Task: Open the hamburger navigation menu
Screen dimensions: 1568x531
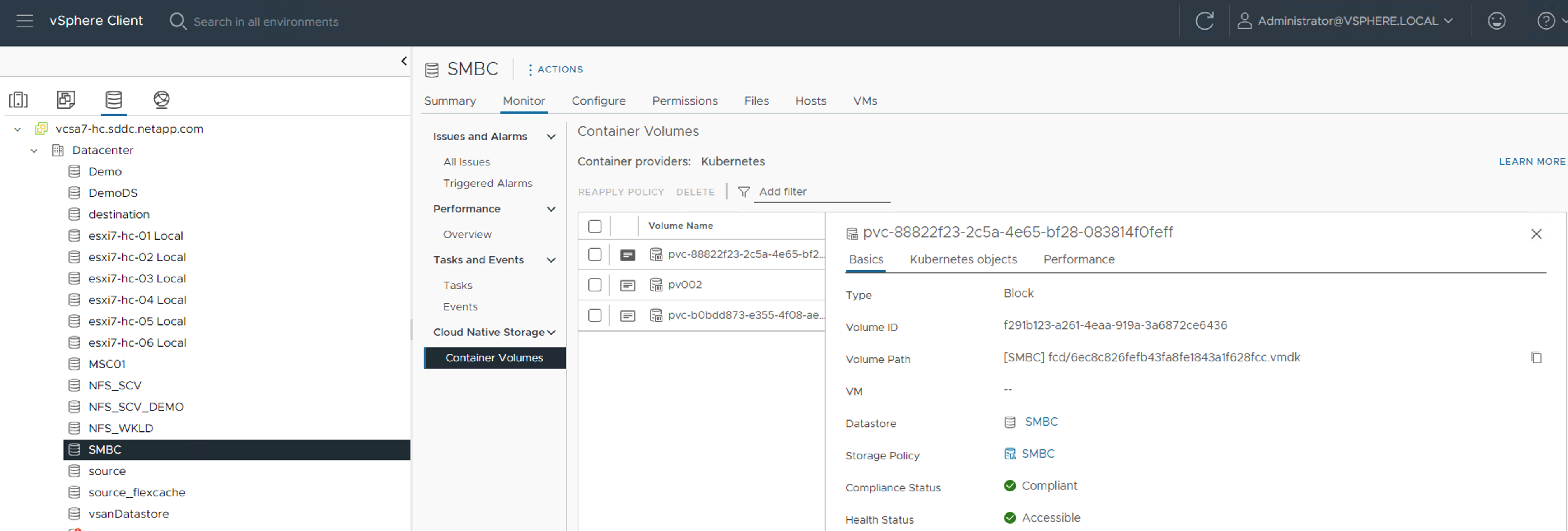Action: pyautogui.click(x=25, y=21)
